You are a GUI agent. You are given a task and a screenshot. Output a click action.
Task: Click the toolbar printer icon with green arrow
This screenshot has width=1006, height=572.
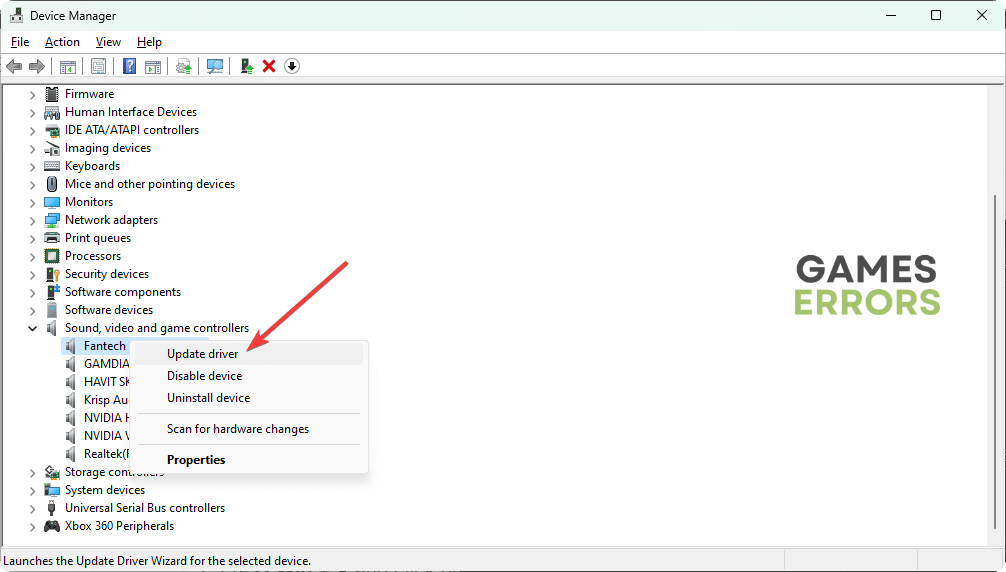[x=183, y=66]
